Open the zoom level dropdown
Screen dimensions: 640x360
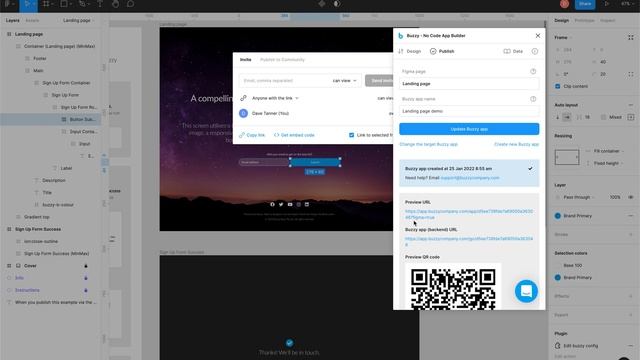tap(627, 4)
